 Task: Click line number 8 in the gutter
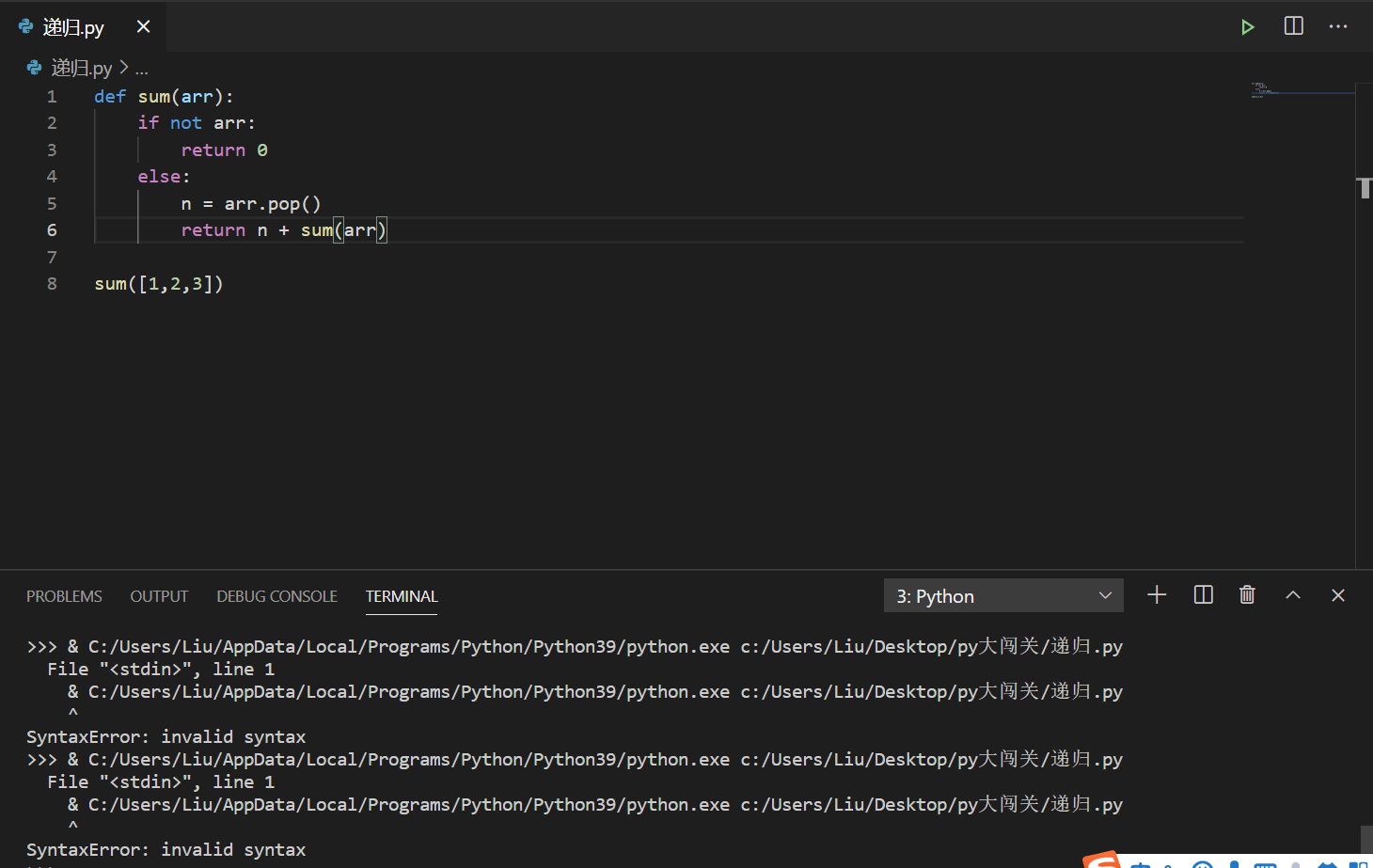pyautogui.click(x=52, y=284)
